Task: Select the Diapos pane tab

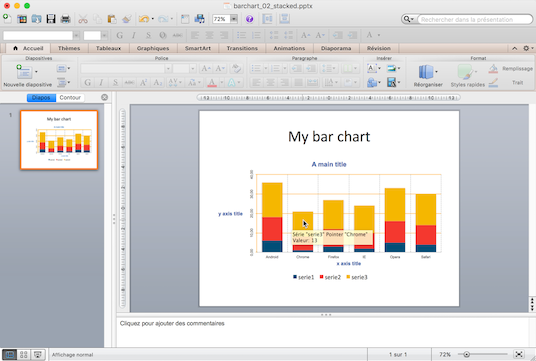Action: [x=41, y=97]
